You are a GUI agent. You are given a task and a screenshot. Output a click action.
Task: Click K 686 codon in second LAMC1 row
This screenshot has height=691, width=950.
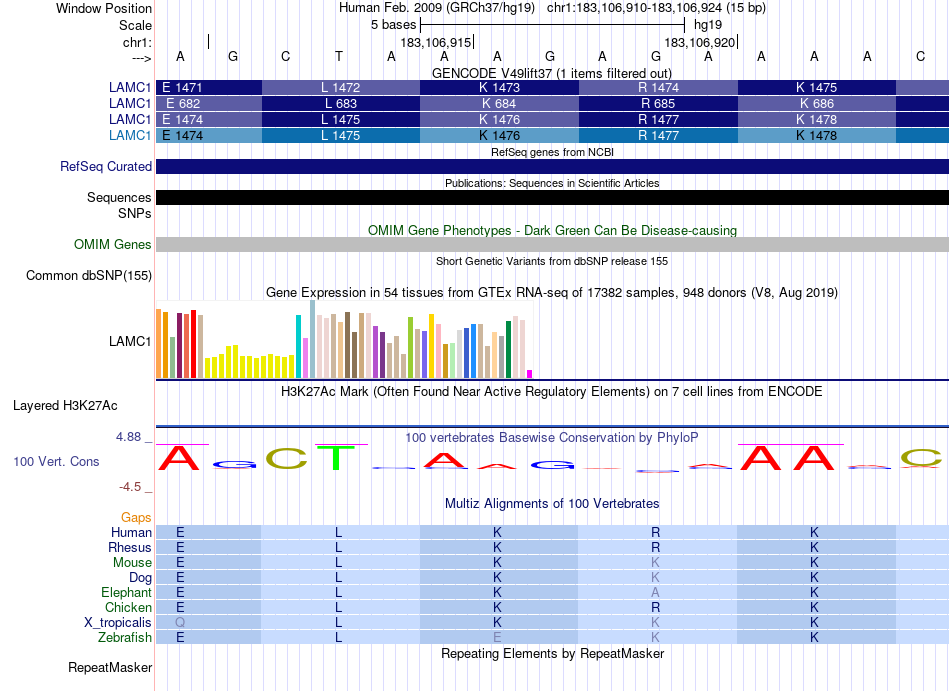click(x=817, y=104)
